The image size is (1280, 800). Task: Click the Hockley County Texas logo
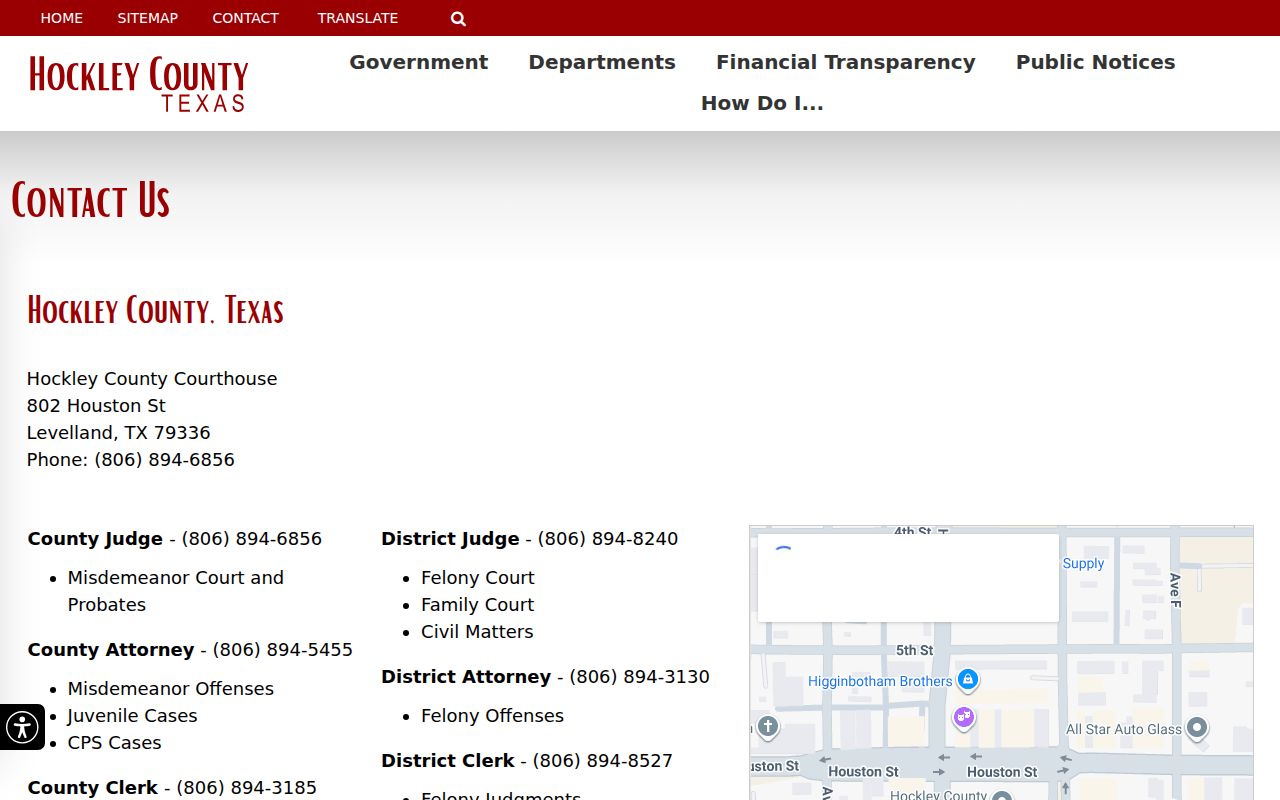(138, 84)
